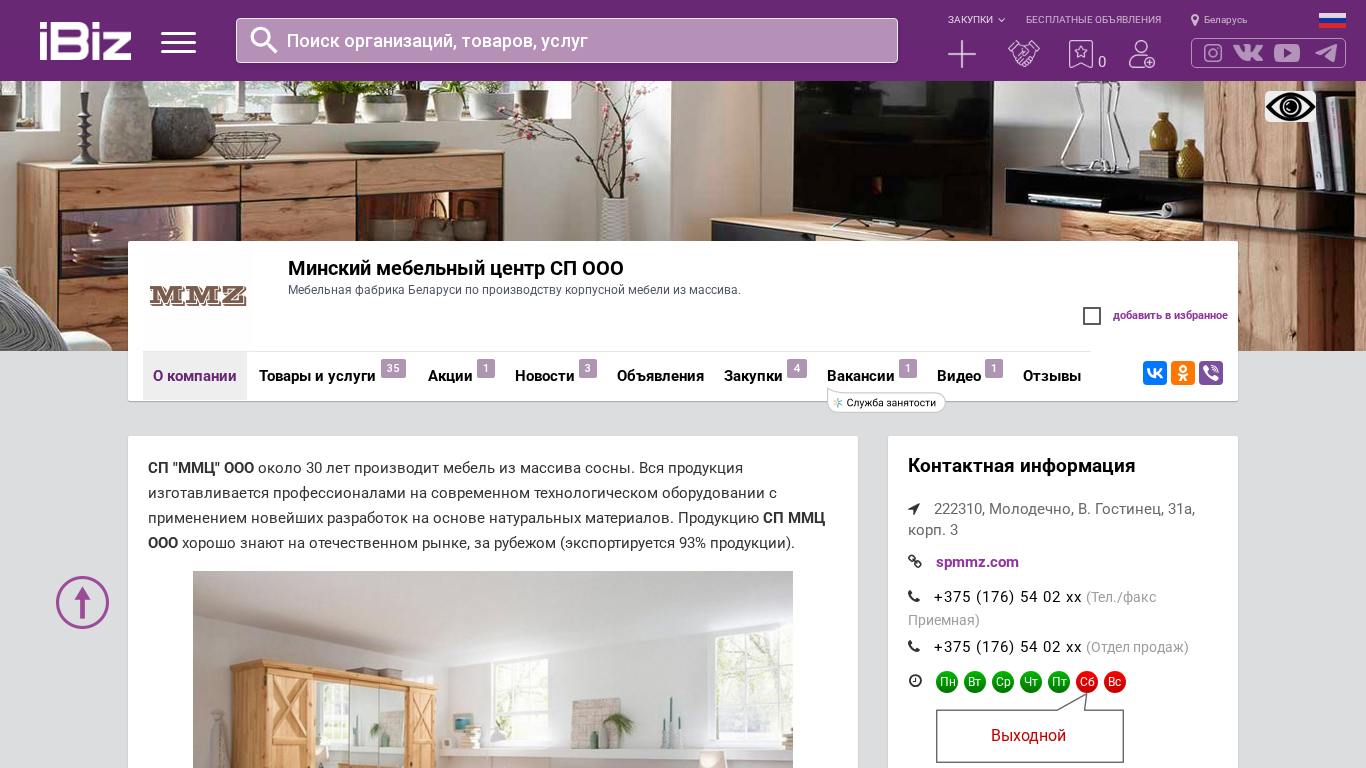1366x768 pixels.
Task: Share via Viber purple button
Action: 1211,373
